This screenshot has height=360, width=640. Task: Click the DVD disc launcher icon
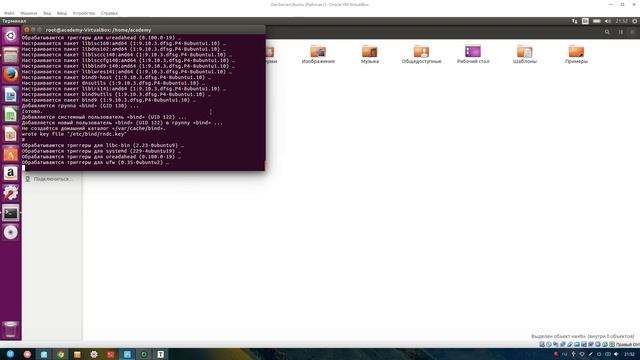(11, 232)
